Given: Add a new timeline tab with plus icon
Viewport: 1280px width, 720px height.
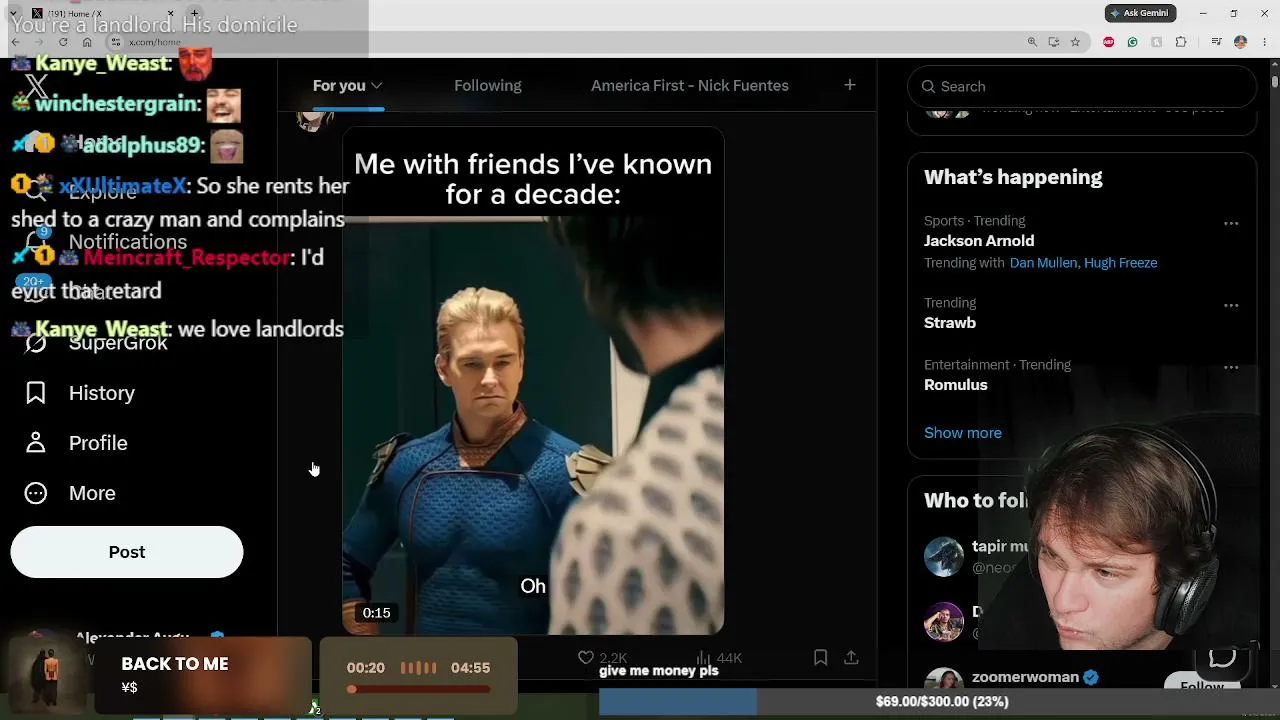Looking at the screenshot, I should coord(849,85).
